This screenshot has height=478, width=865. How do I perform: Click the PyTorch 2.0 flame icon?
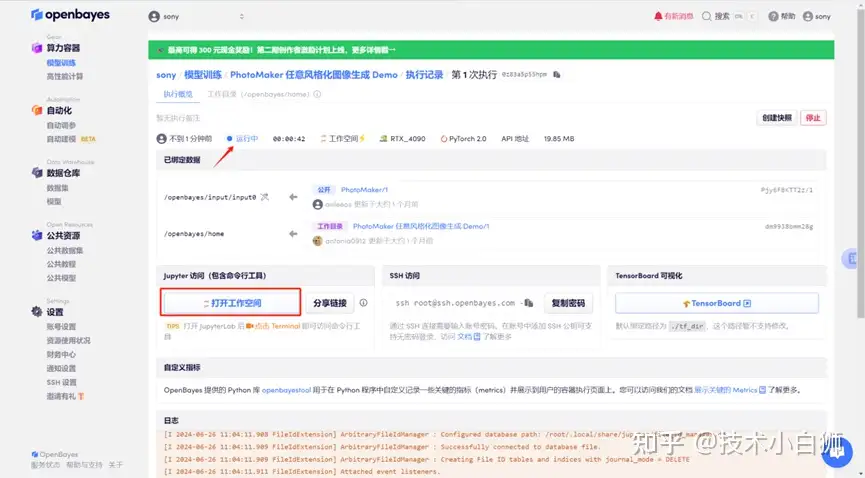click(444, 139)
